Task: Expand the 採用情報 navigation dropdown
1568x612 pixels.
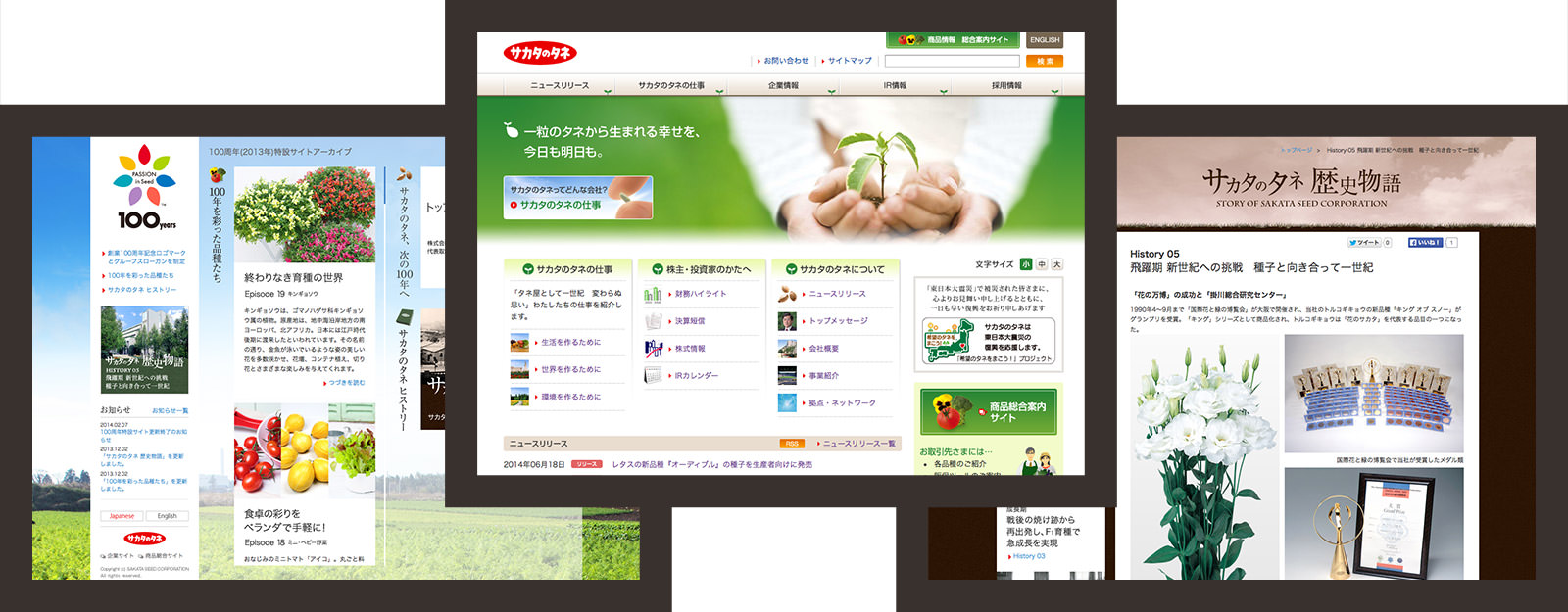Action: 1054,91
